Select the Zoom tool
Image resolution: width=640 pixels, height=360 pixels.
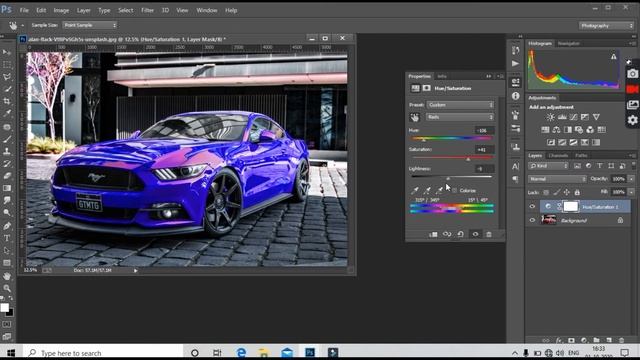[7, 289]
